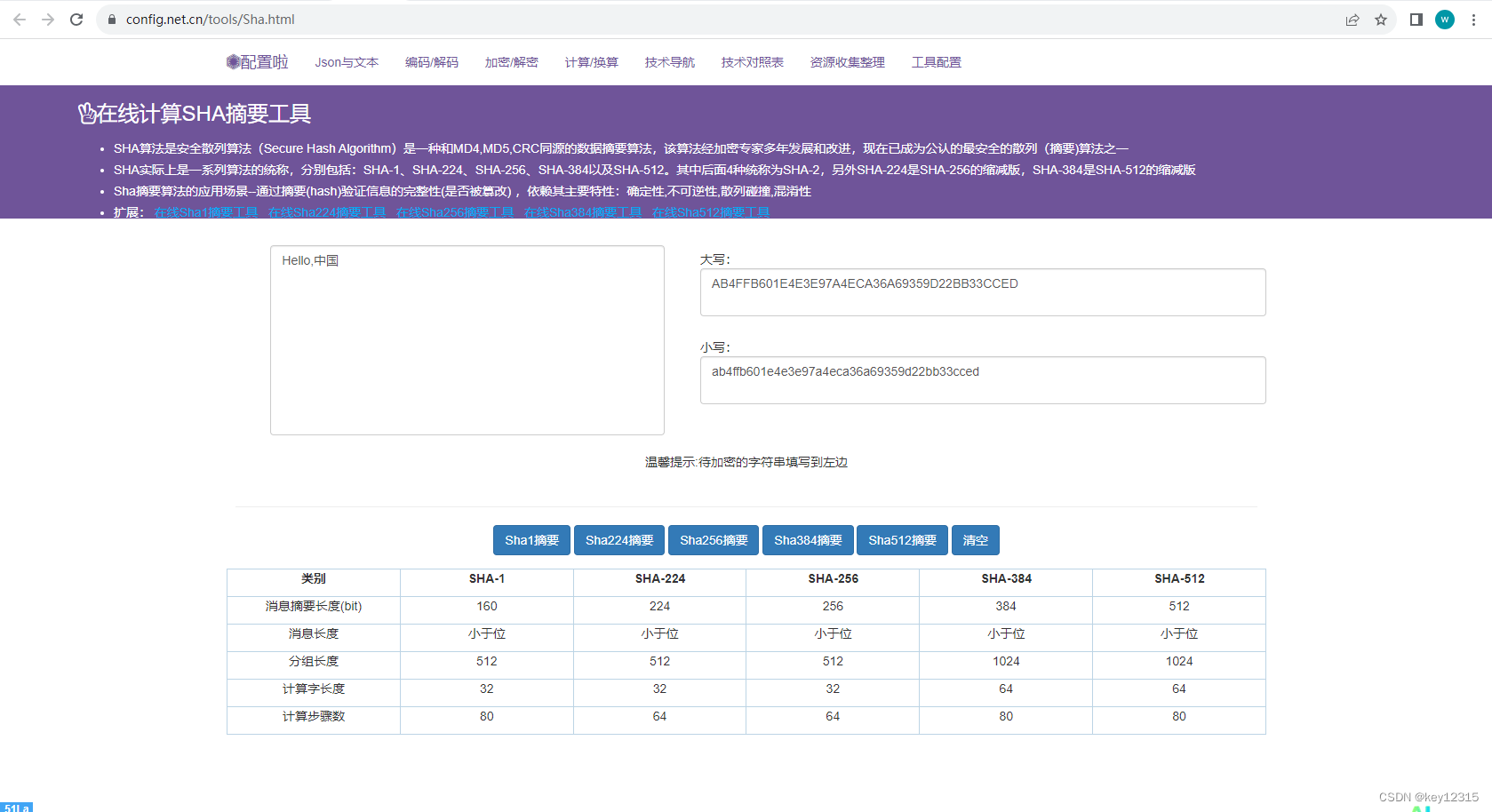Click the 清空 clear button
Screen dimensions: 1492x812
click(x=976, y=540)
